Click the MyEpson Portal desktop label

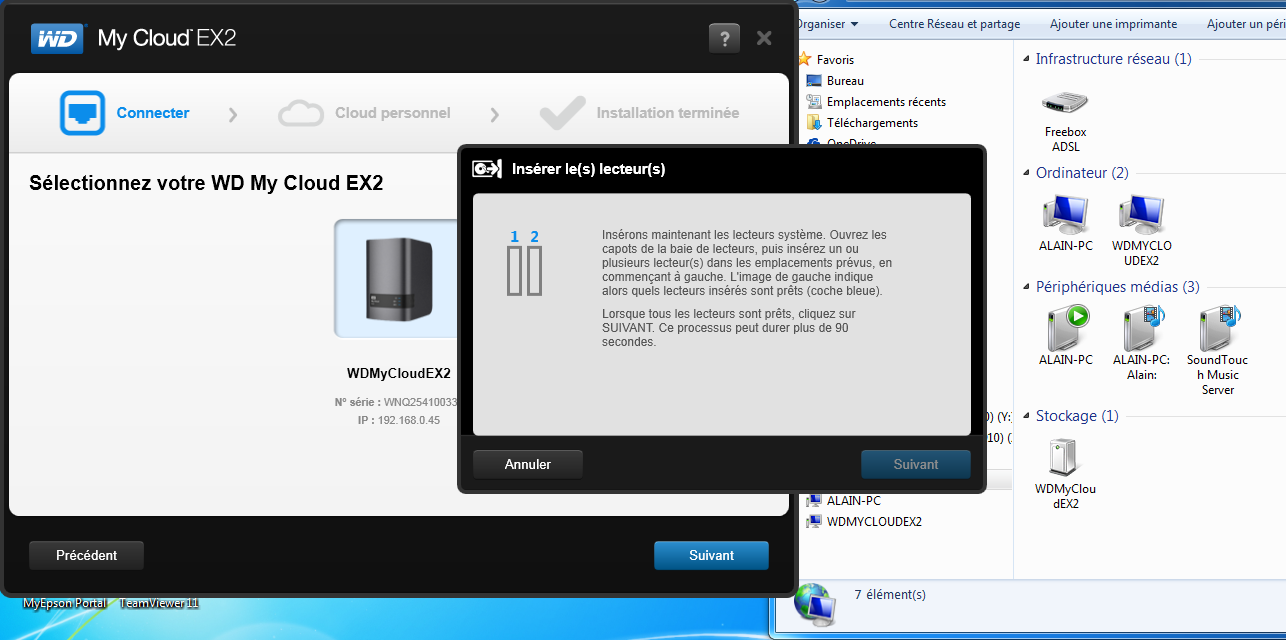[65, 603]
